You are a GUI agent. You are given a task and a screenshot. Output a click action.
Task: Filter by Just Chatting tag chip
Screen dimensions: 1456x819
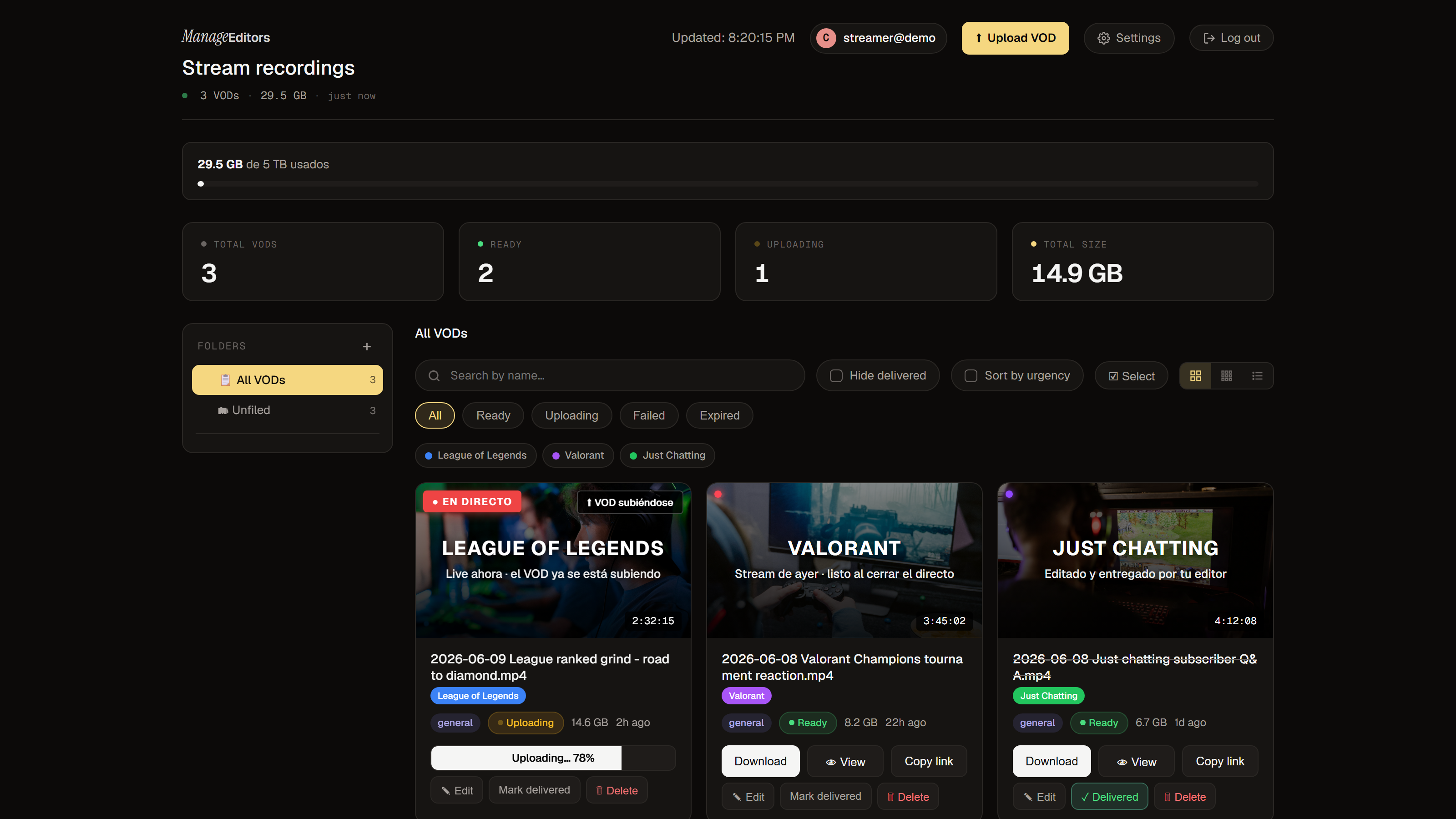667,455
